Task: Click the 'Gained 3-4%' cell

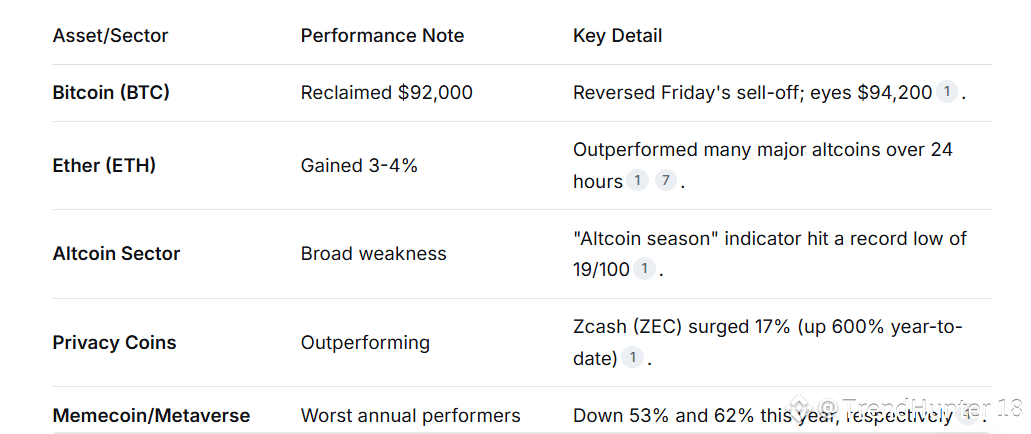Action: tap(359, 166)
